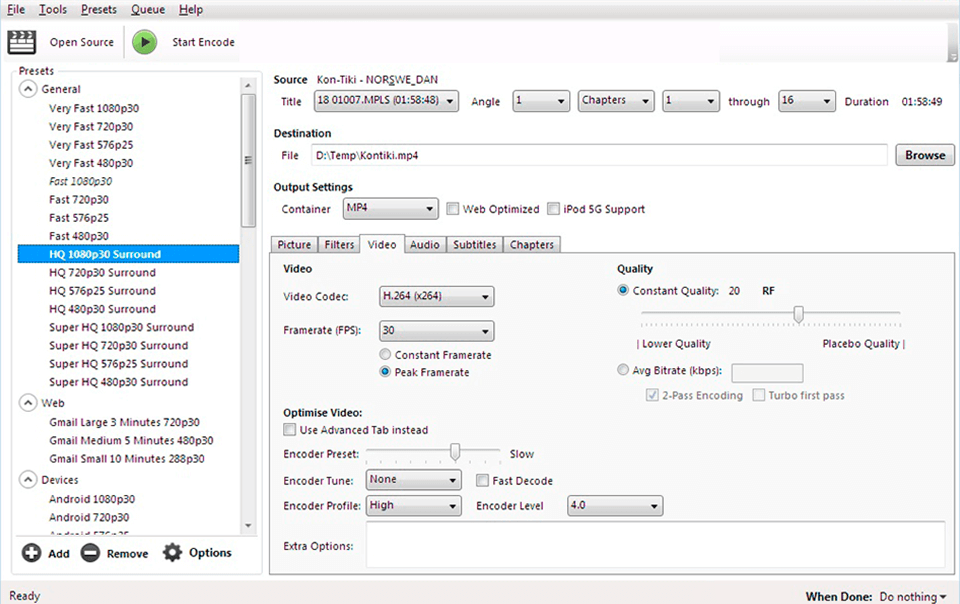The height and width of the screenshot is (604, 960).
Task: Adjust the Constant Quality RF slider
Action: click(x=798, y=314)
